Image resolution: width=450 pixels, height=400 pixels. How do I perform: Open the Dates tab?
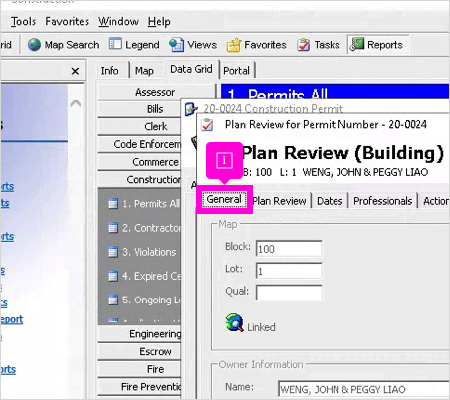pos(330,201)
